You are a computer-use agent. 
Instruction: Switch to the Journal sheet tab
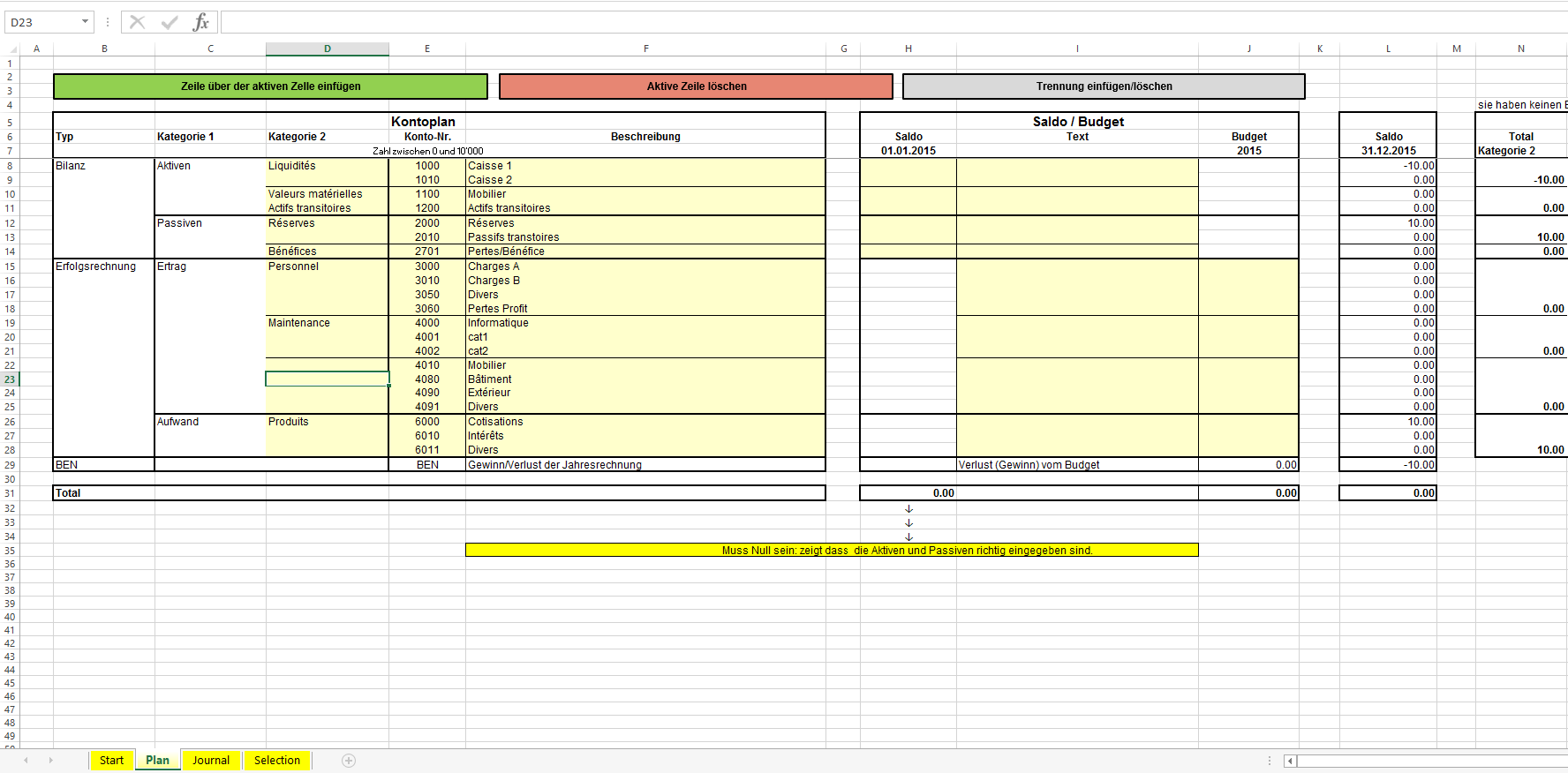pyautogui.click(x=211, y=761)
